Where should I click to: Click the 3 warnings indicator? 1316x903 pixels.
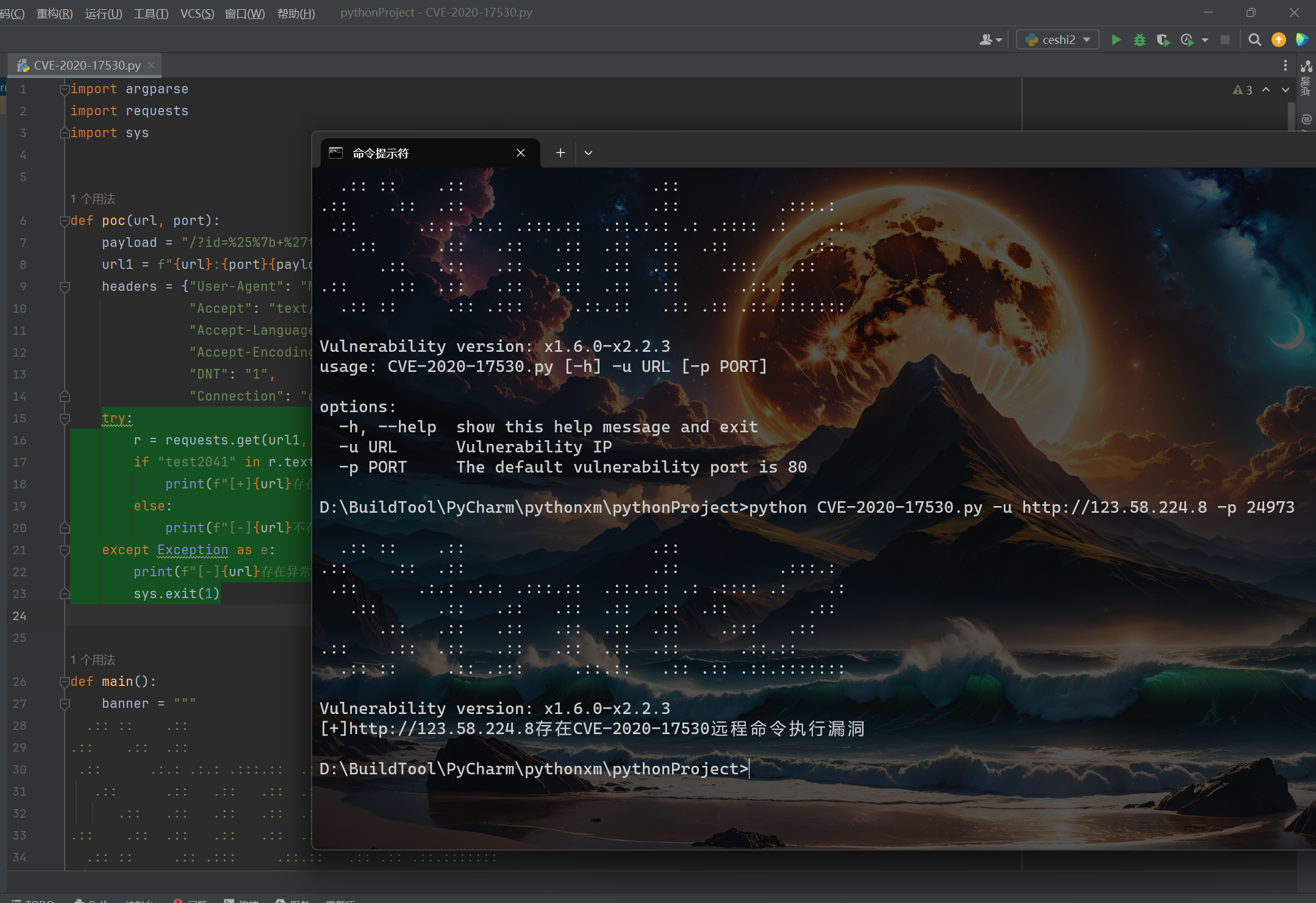pos(1243,90)
